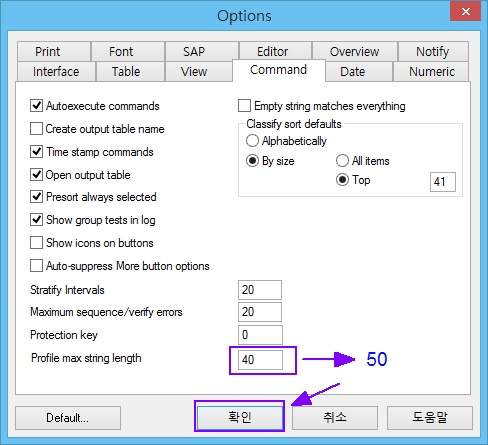Check Empty string matches everything
Screen dimensions: 488x445
244,106
